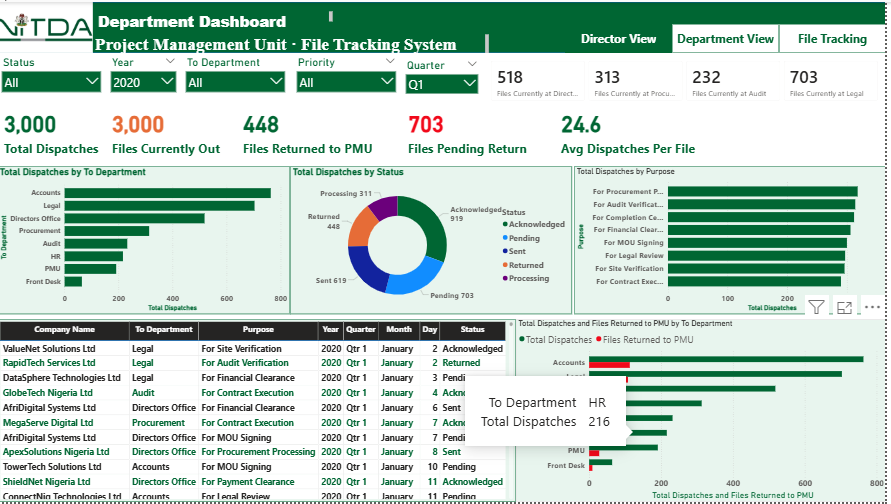Image resolution: width=891 pixels, height=504 pixels.
Task: Sort table by Company Name column header
Action: coord(64,330)
